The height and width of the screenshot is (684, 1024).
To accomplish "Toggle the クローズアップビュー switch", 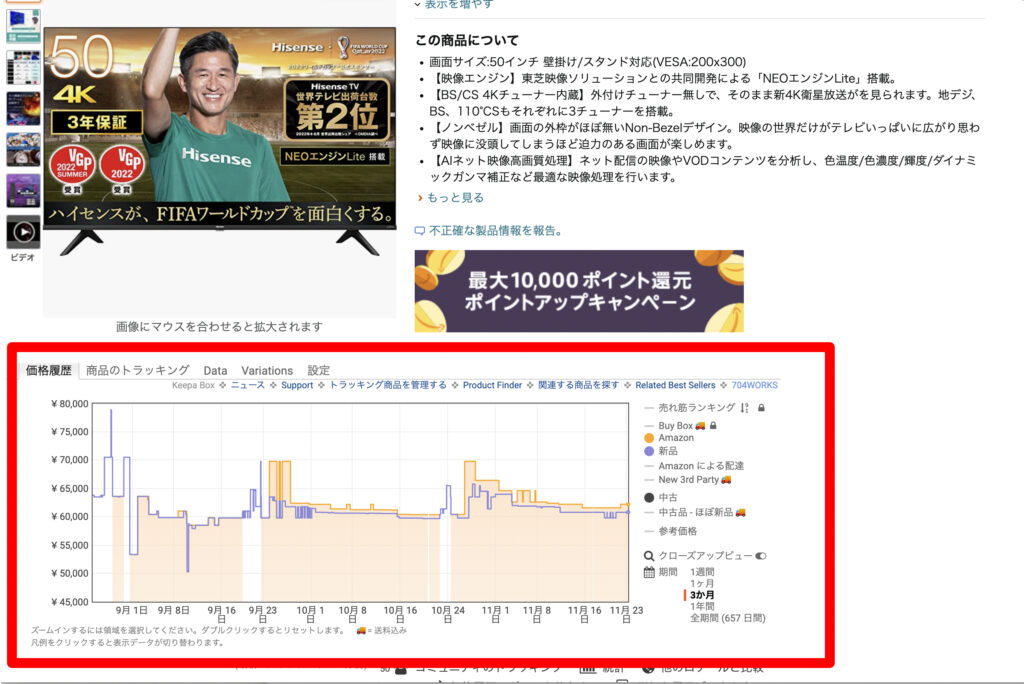I will (761, 555).
